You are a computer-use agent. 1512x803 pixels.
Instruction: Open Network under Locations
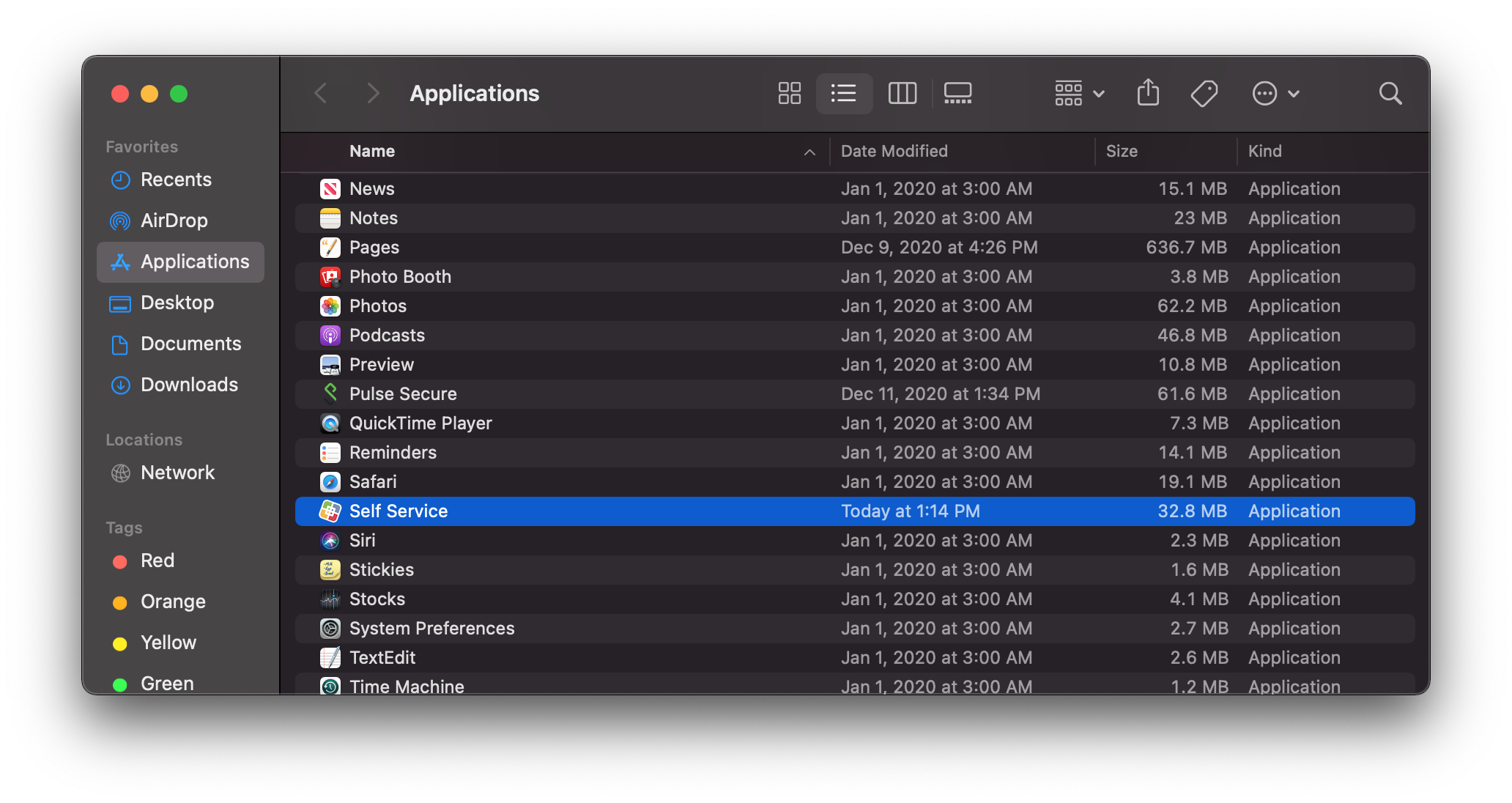pos(180,473)
